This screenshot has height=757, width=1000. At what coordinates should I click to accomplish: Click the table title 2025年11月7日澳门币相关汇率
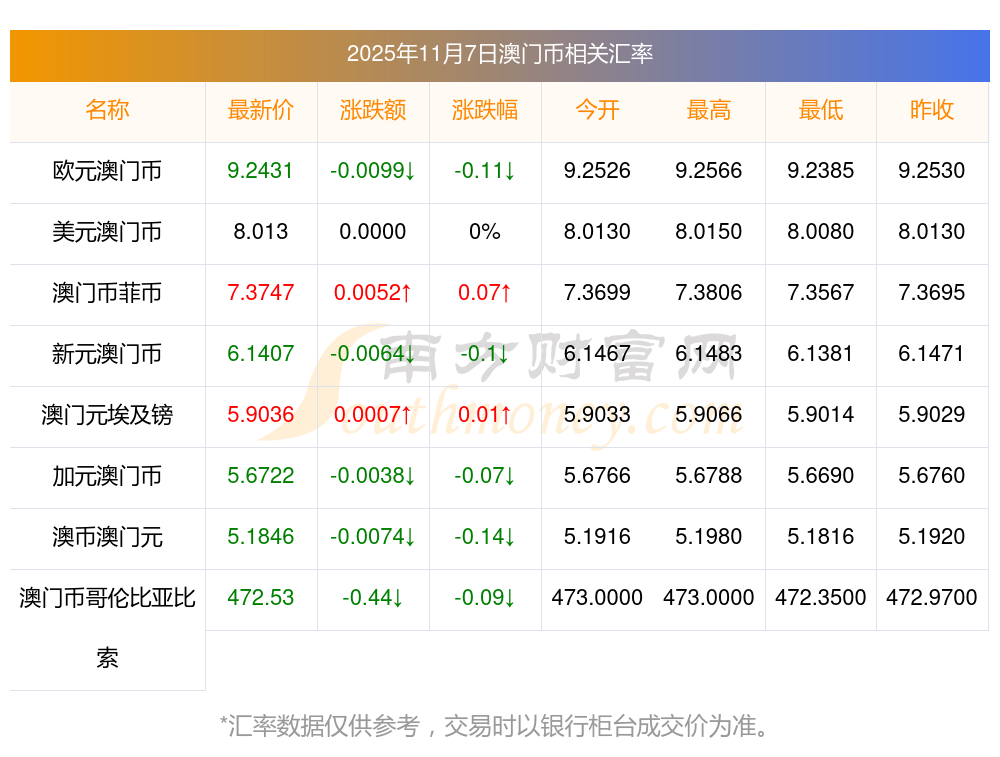pos(499,54)
